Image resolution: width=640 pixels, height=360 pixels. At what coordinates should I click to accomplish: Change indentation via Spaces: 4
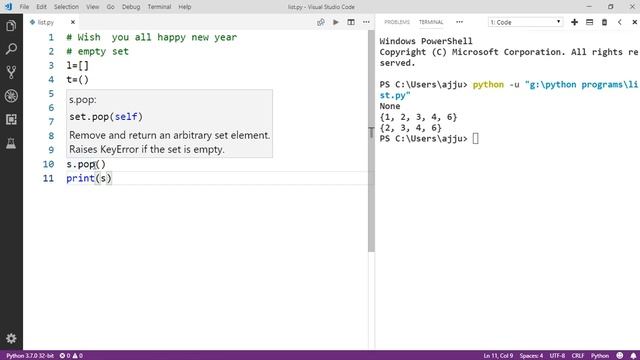[531, 356]
